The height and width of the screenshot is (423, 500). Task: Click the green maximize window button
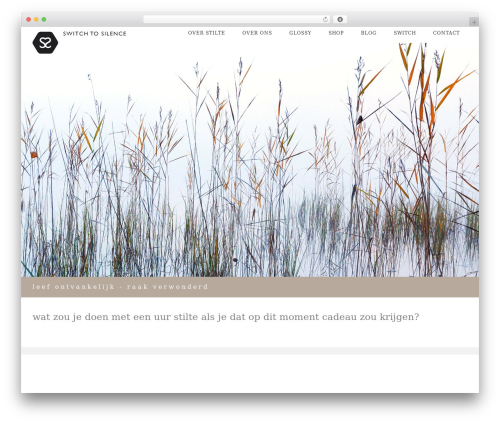44,20
